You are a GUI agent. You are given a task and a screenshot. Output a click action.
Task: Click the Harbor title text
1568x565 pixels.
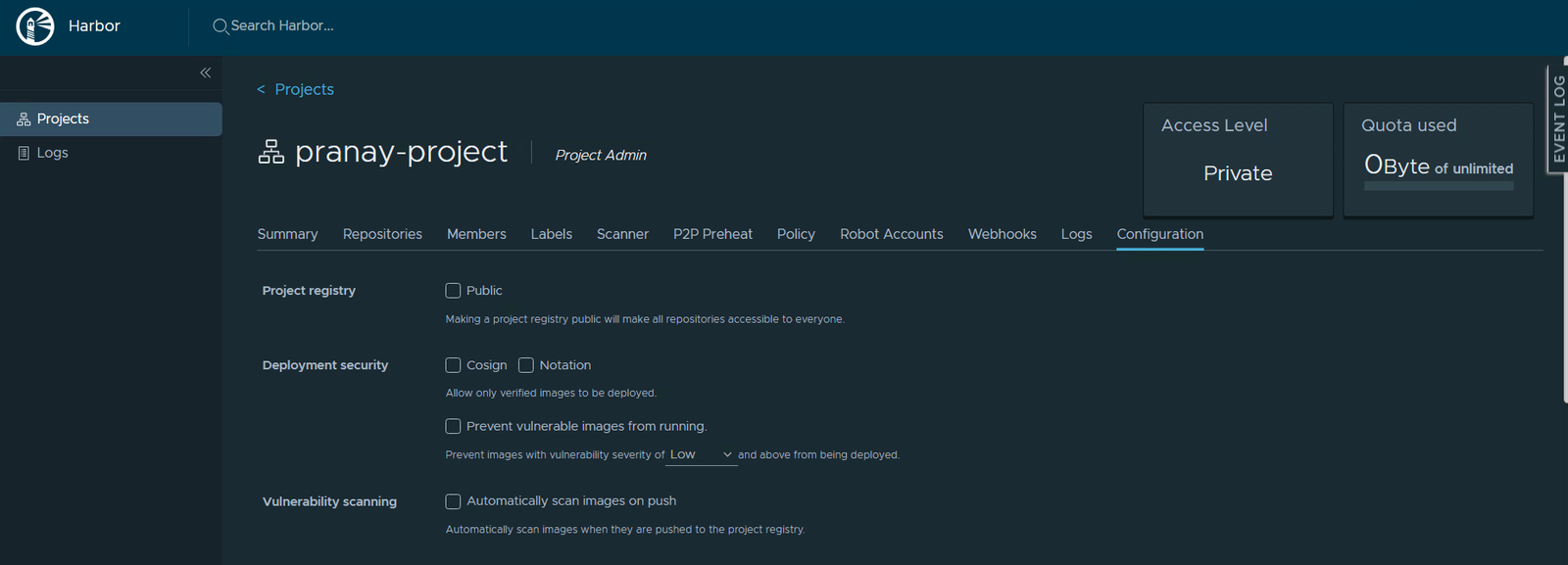(x=94, y=26)
